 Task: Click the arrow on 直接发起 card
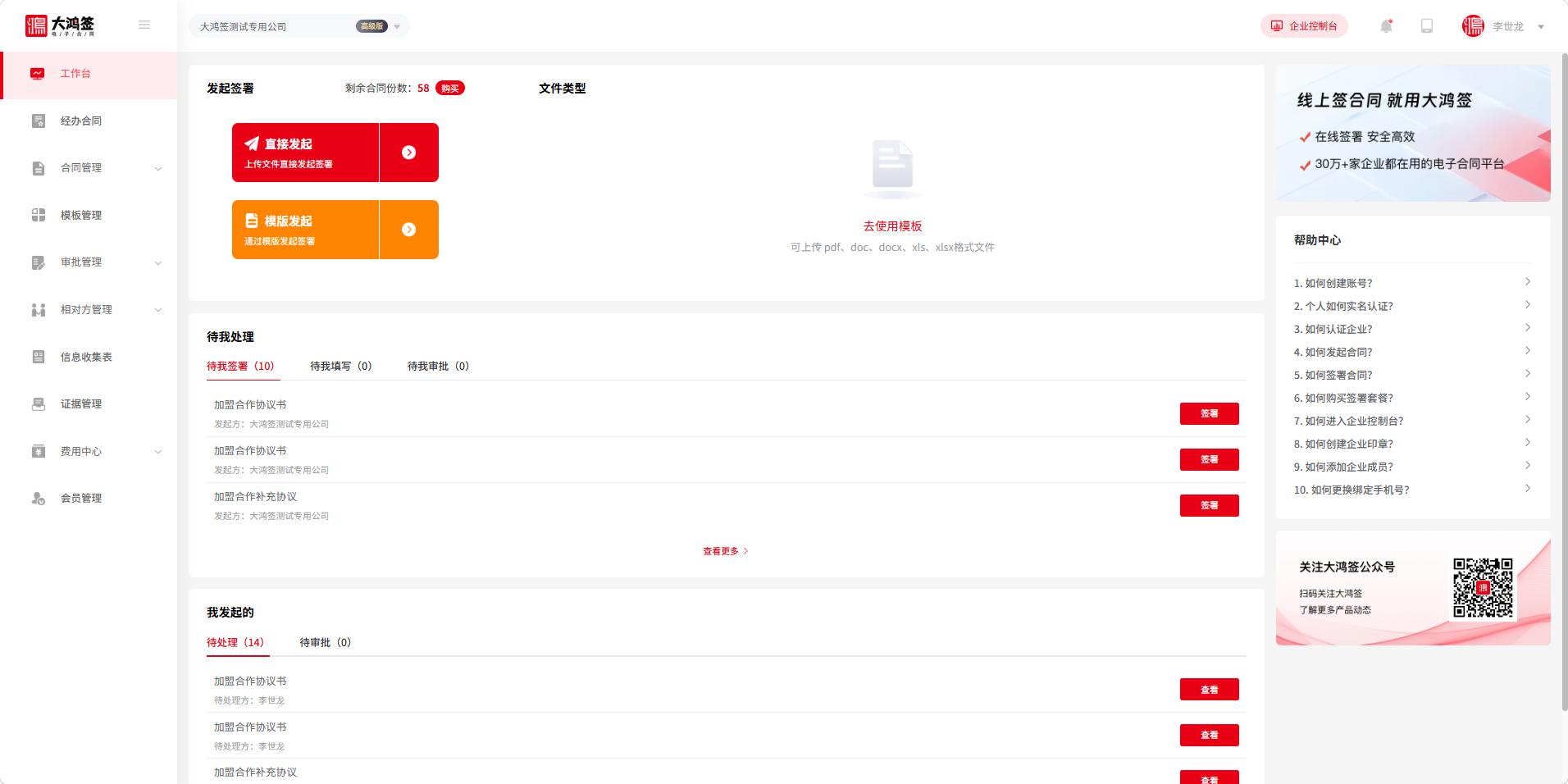[408, 153]
